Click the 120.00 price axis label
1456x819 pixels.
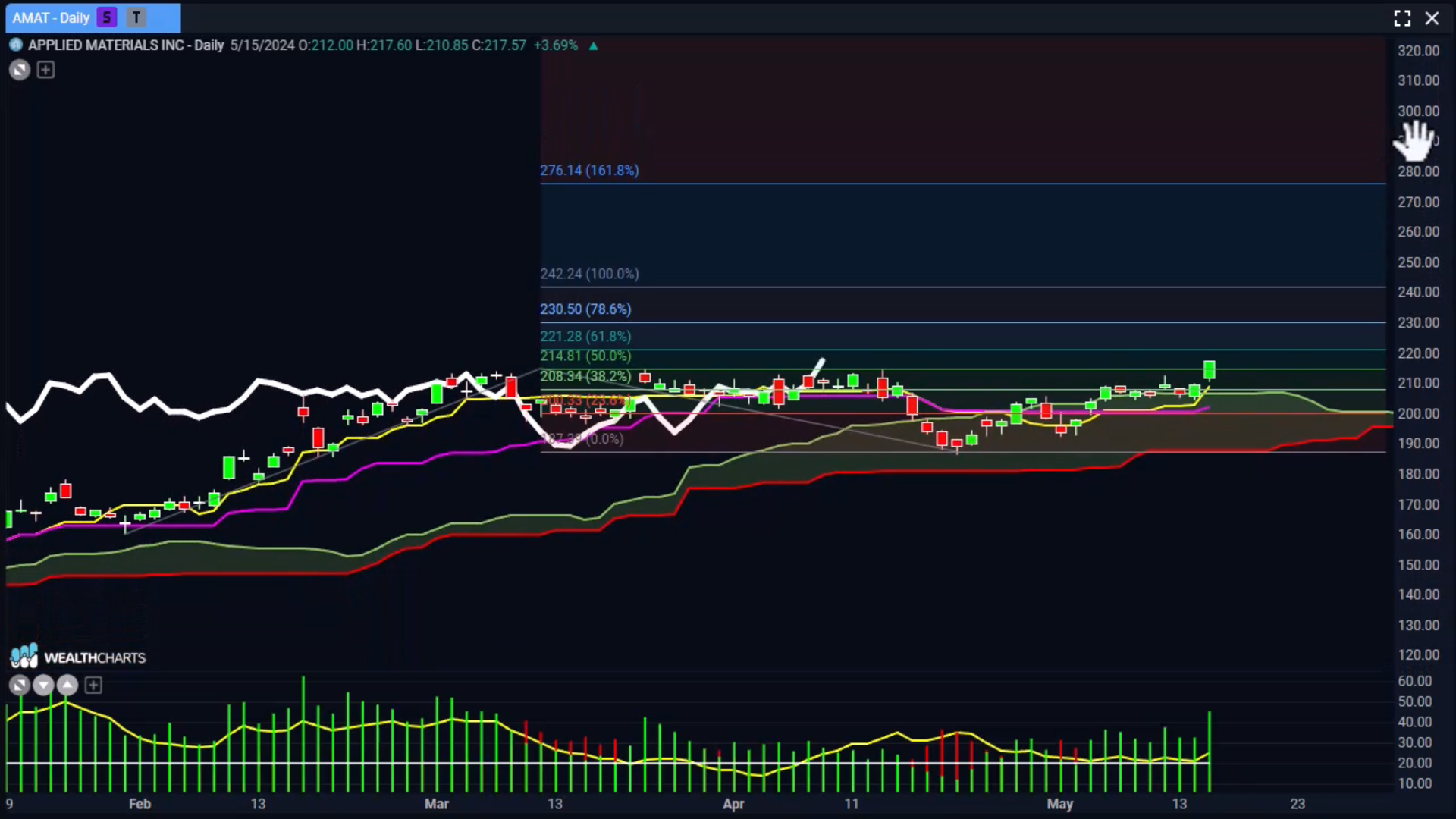tap(1418, 654)
